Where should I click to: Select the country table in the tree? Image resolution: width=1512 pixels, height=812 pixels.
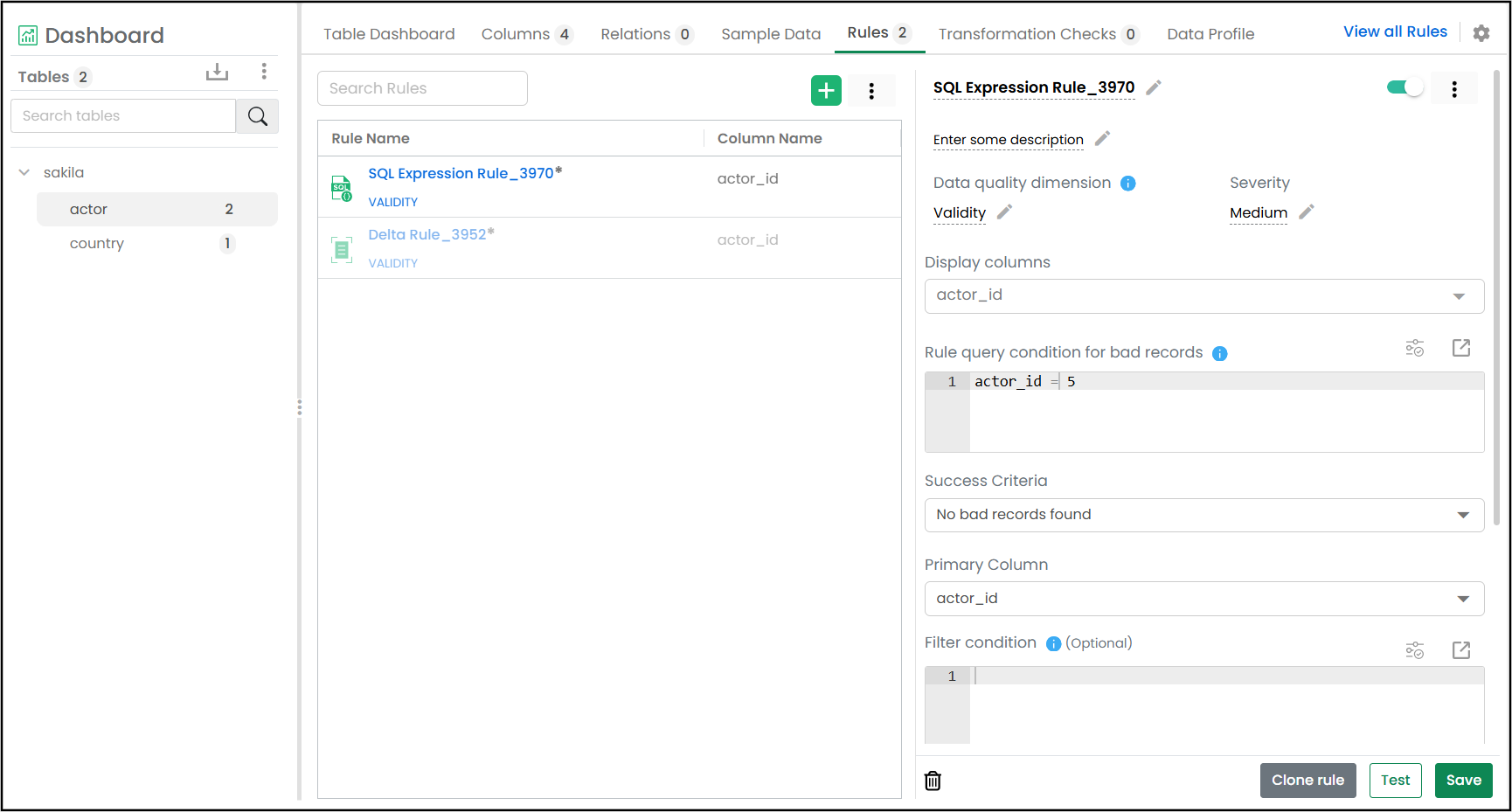[x=97, y=244]
